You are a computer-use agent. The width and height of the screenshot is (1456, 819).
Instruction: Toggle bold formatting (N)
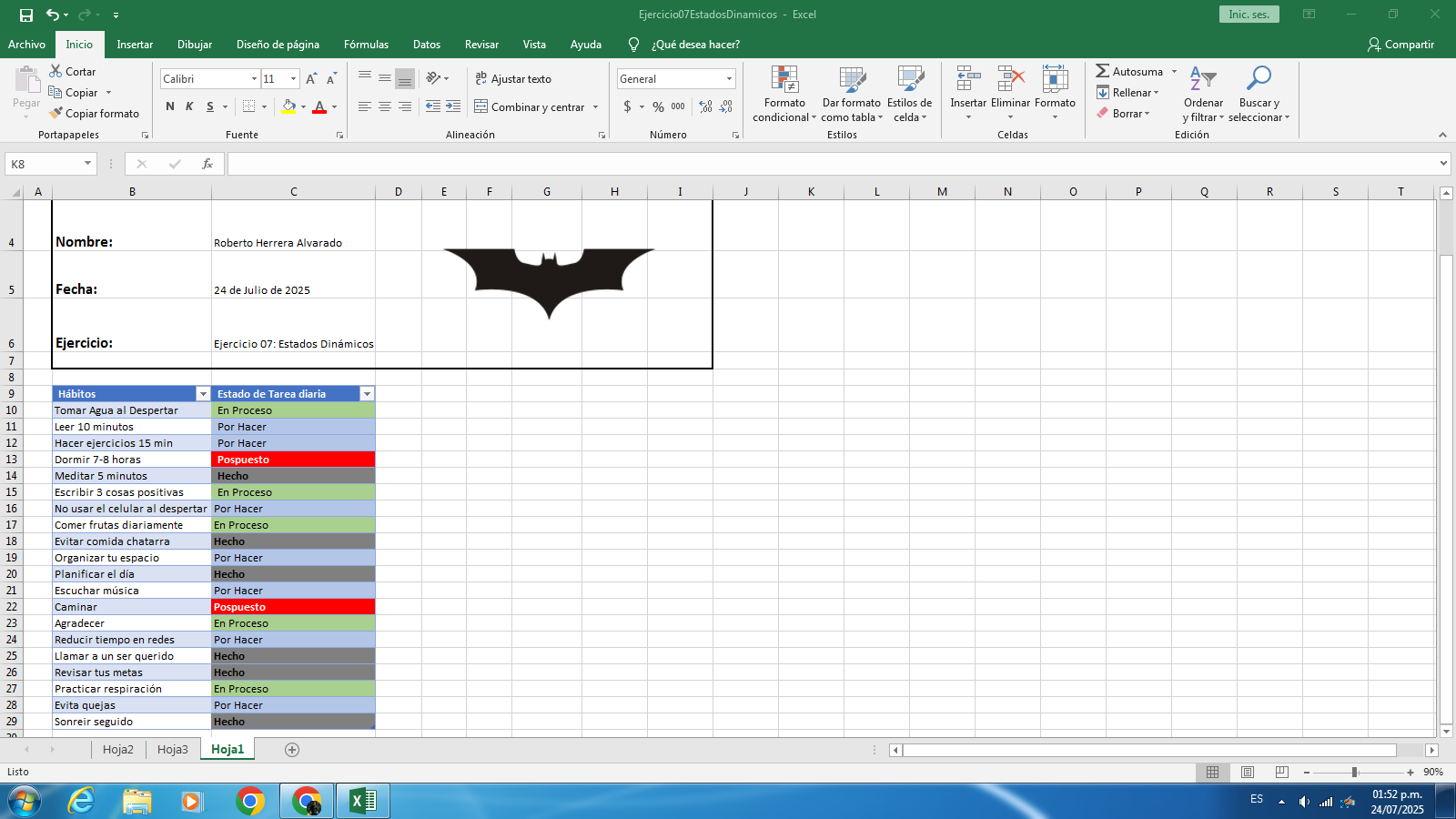coord(170,106)
